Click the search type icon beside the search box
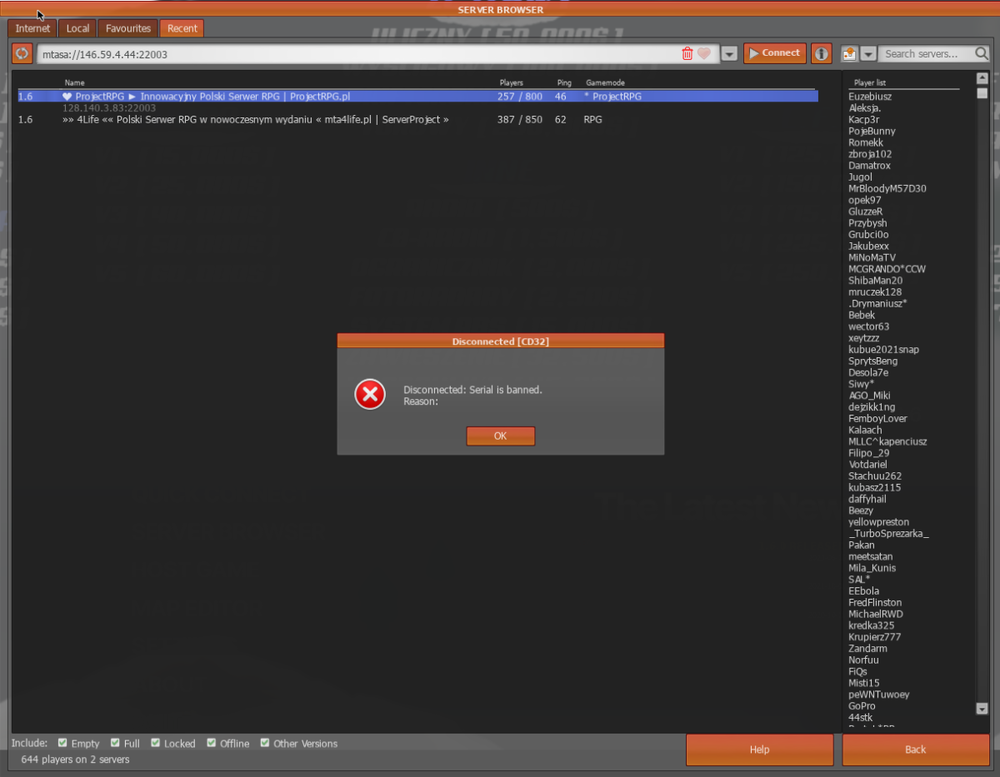This screenshot has width=1000, height=777. point(849,54)
